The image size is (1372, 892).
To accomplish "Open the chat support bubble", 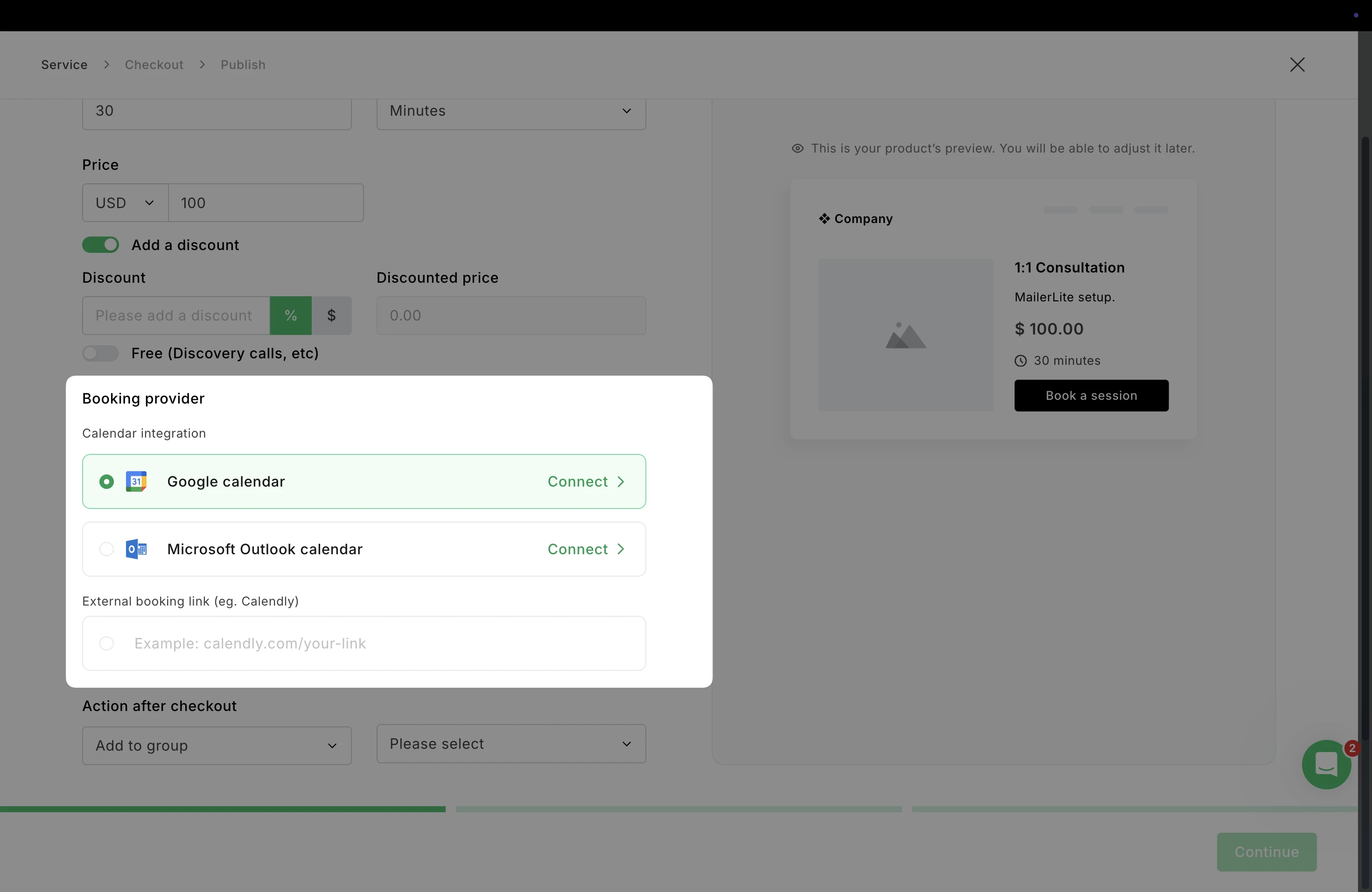I will tap(1326, 765).
